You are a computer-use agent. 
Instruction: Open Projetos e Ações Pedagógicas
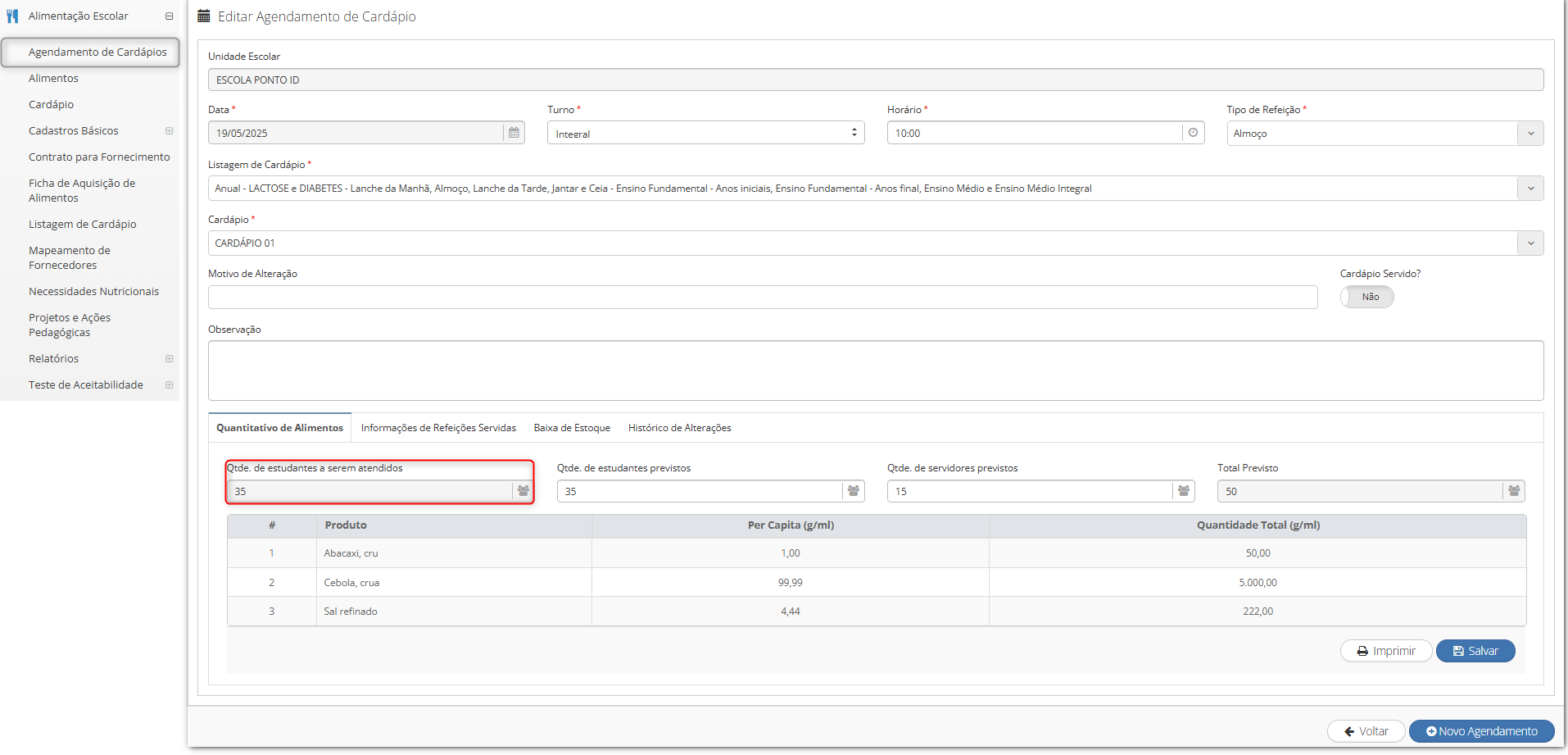pos(70,325)
